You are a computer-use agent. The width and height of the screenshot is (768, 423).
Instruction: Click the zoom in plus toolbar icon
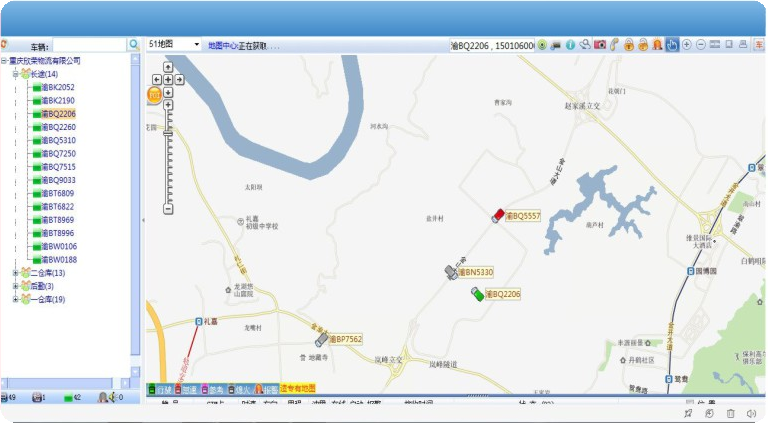click(687, 45)
